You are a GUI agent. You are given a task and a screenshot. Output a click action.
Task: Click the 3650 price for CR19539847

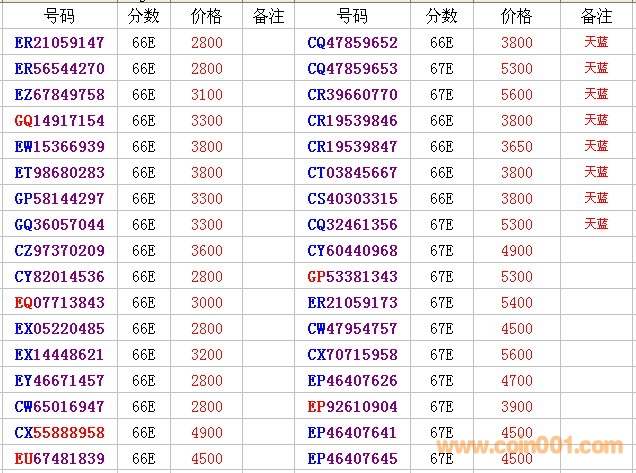516,147
